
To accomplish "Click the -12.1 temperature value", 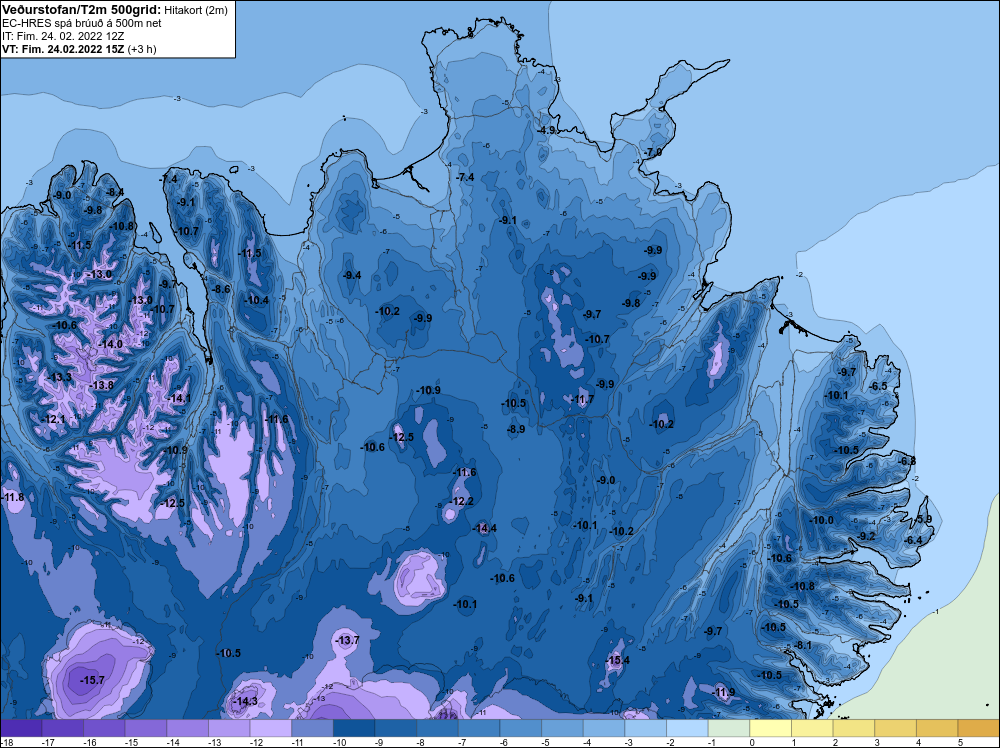I will pos(53,419).
